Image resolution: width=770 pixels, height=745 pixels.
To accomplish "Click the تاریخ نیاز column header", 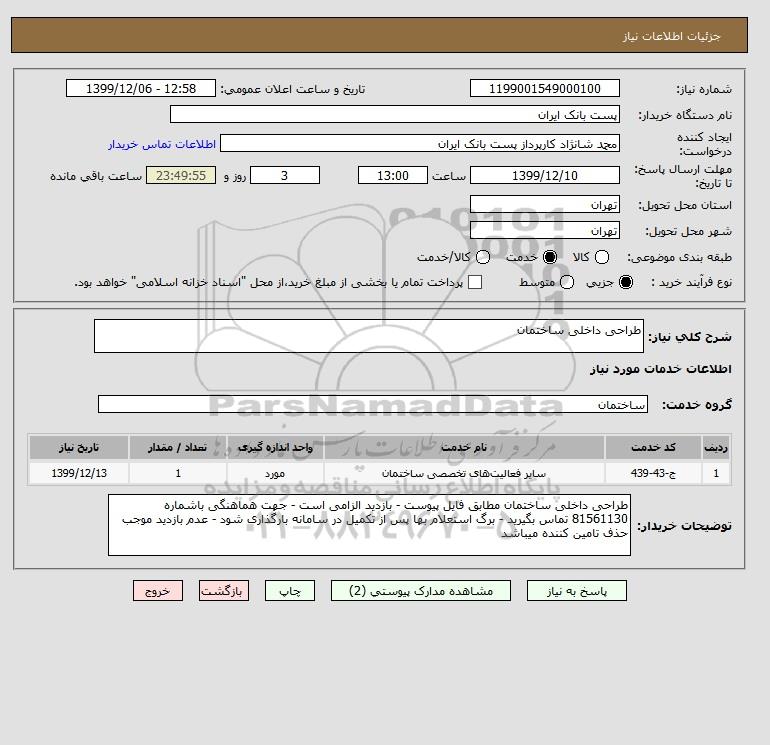I will click(79, 447).
